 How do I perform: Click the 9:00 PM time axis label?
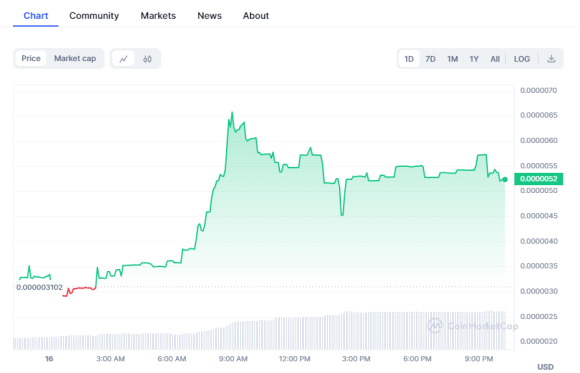click(x=479, y=359)
